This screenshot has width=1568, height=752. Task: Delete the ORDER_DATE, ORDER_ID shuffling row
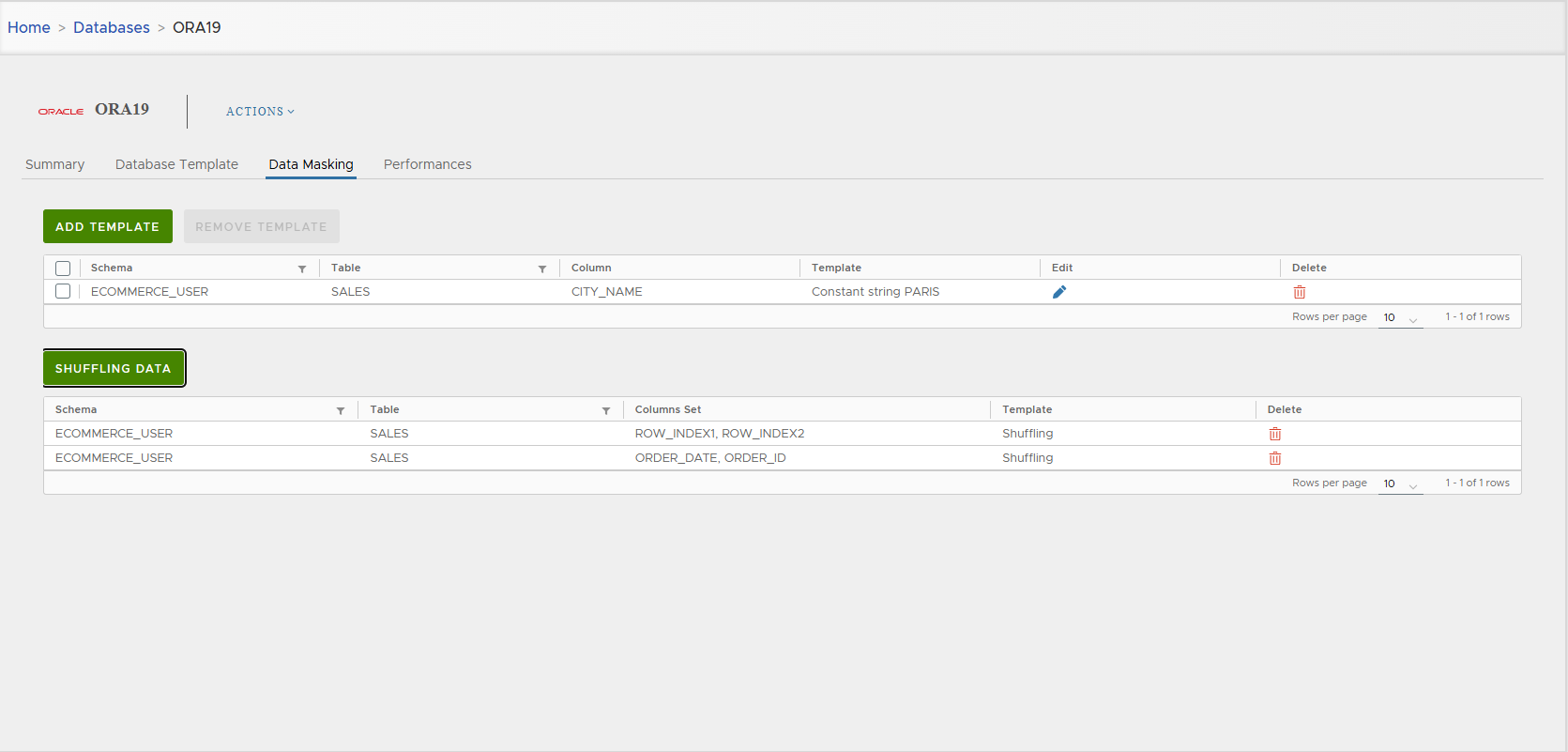[x=1275, y=458]
